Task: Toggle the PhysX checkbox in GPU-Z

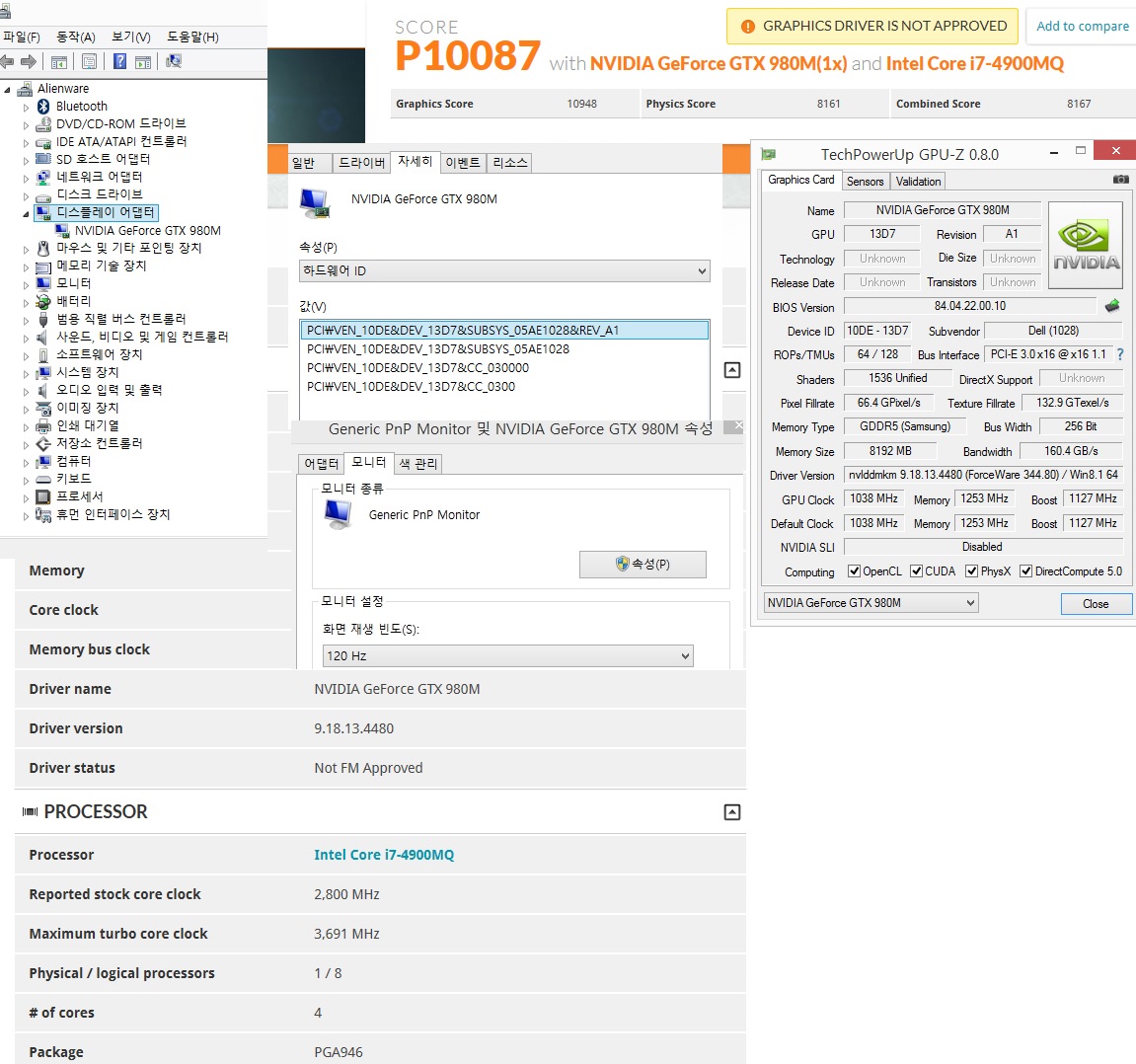Action: 971,571
